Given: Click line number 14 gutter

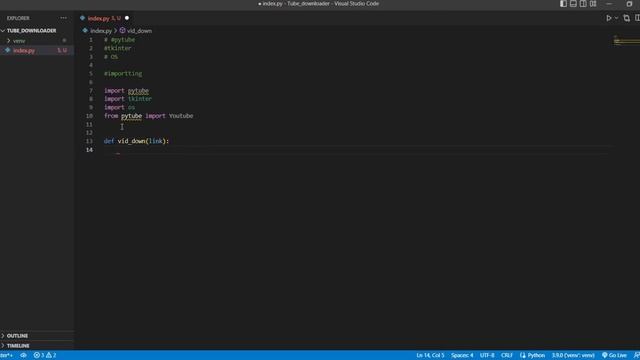Looking at the screenshot, I should point(89,150).
